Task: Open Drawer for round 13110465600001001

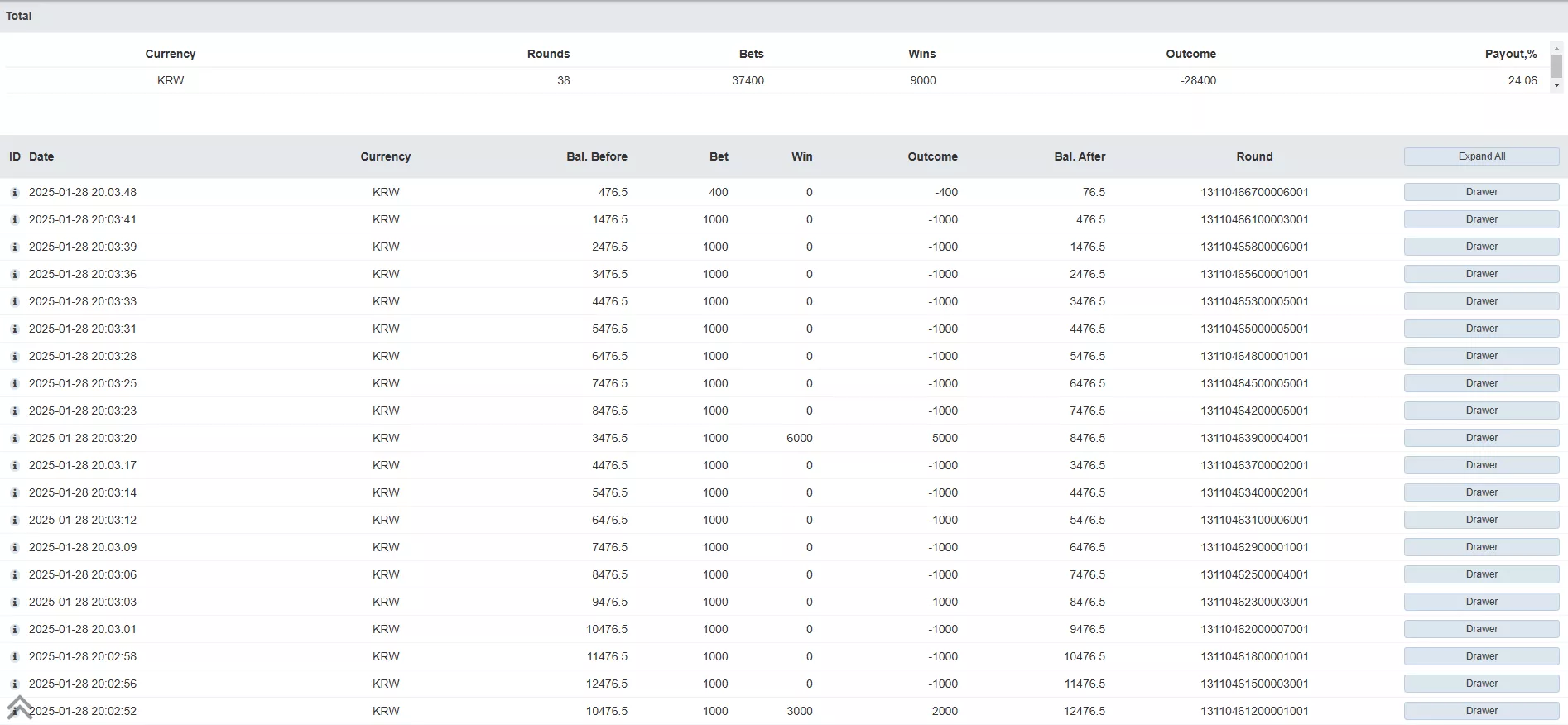Action: point(1481,274)
